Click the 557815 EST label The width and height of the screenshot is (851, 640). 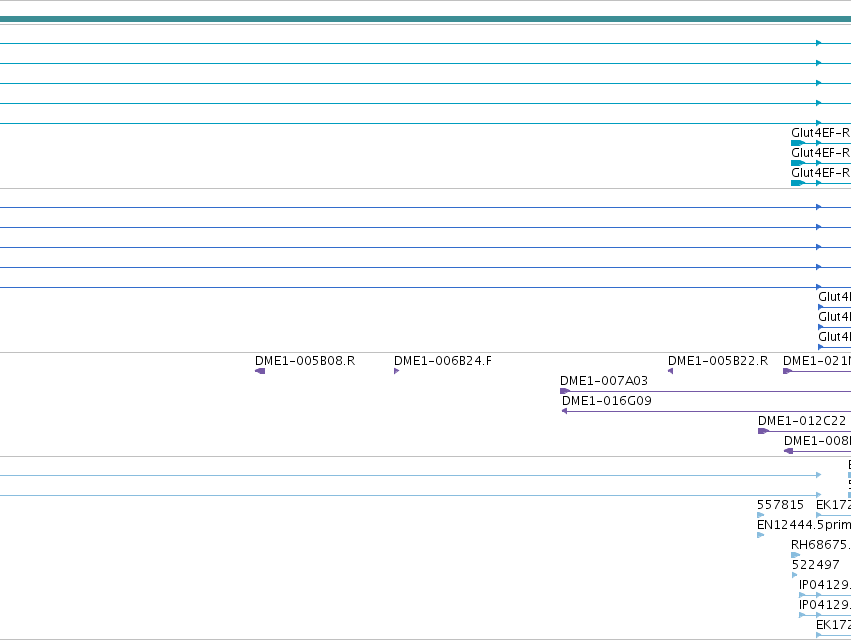[x=780, y=505]
